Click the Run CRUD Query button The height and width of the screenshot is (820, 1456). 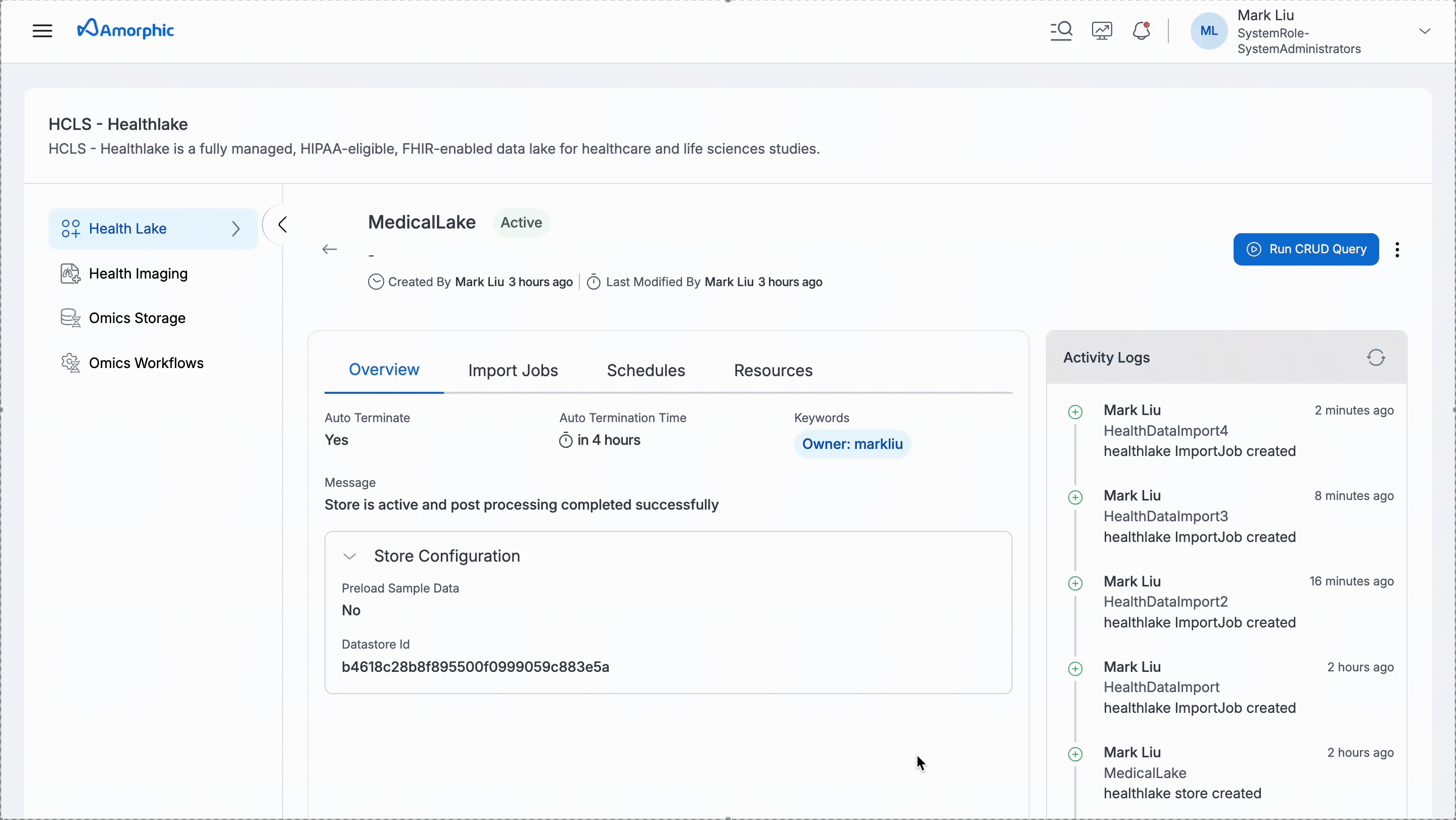[x=1306, y=249]
